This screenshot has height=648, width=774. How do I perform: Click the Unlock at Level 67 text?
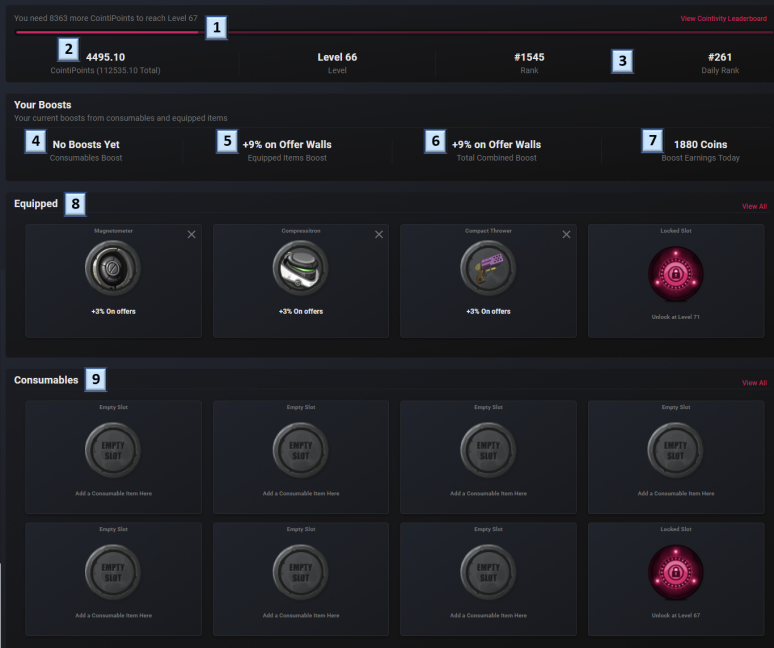676,615
